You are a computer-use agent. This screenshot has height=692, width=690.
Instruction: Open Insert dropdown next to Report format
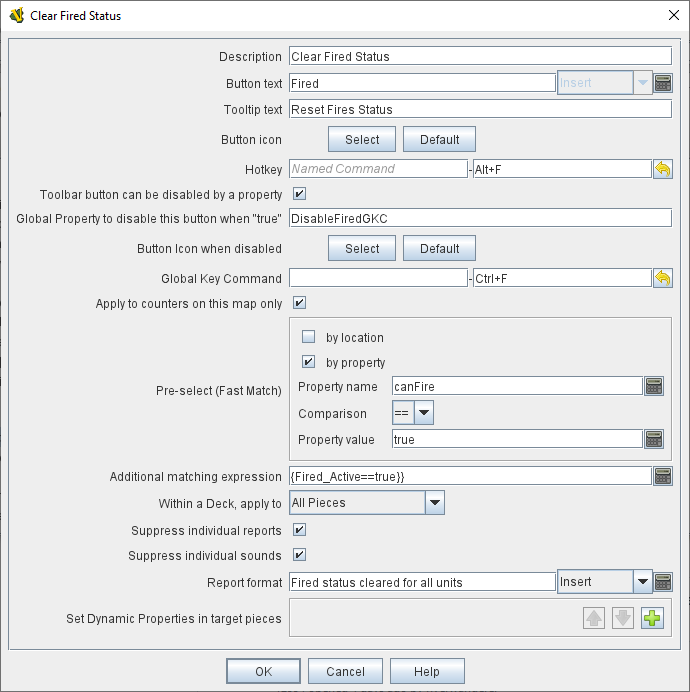click(x=642, y=582)
